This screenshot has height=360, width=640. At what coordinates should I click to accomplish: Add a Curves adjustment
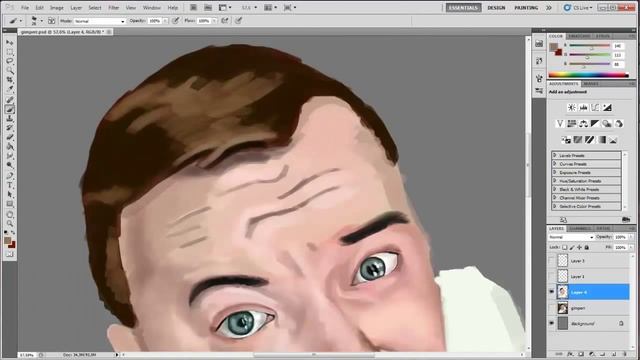[x=595, y=108]
